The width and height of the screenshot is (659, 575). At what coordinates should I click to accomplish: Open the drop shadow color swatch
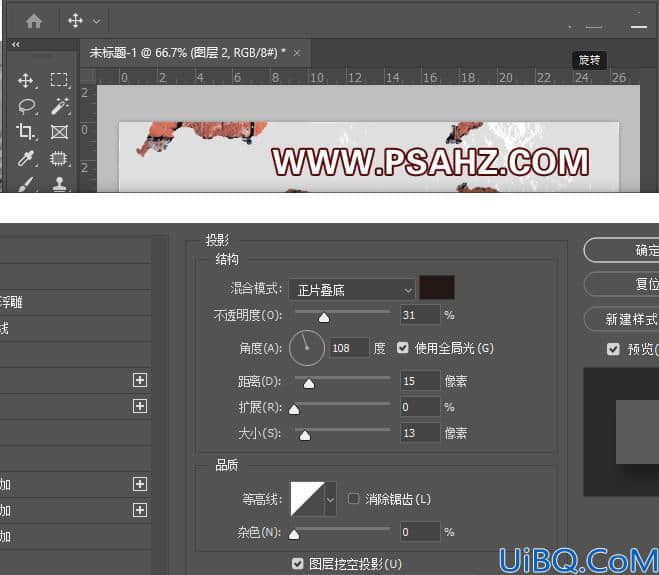pyautogui.click(x=437, y=288)
